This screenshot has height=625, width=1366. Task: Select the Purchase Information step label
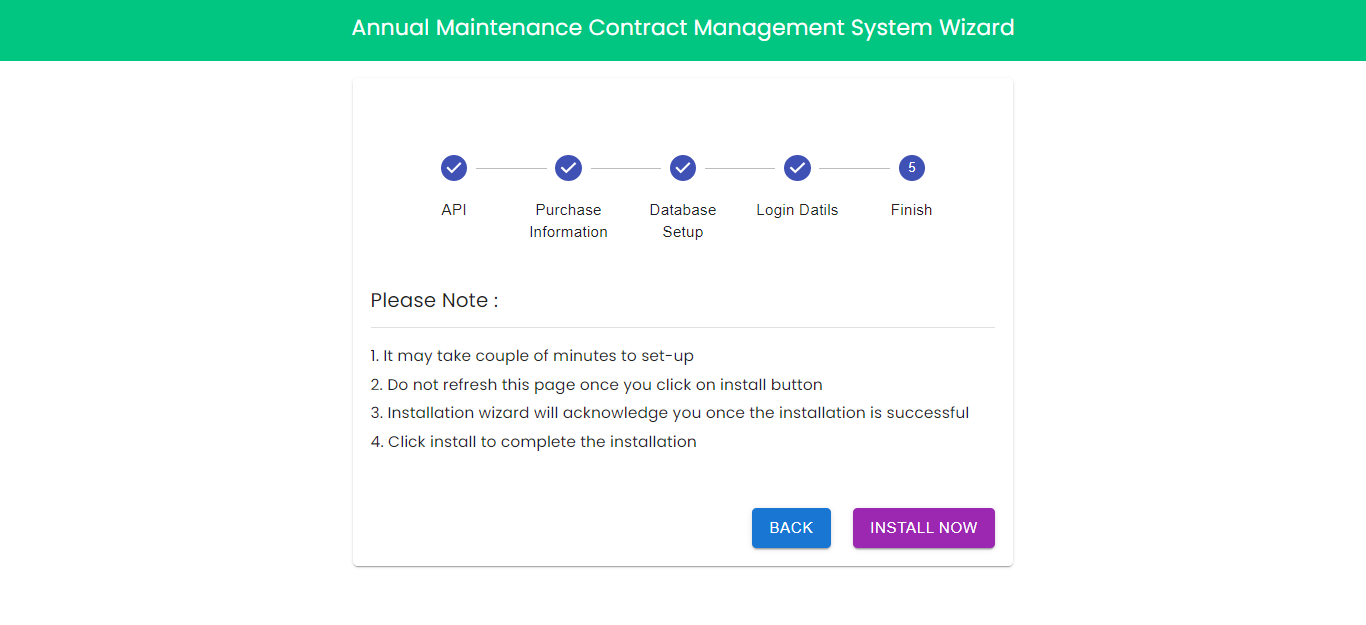pos(568,221)
